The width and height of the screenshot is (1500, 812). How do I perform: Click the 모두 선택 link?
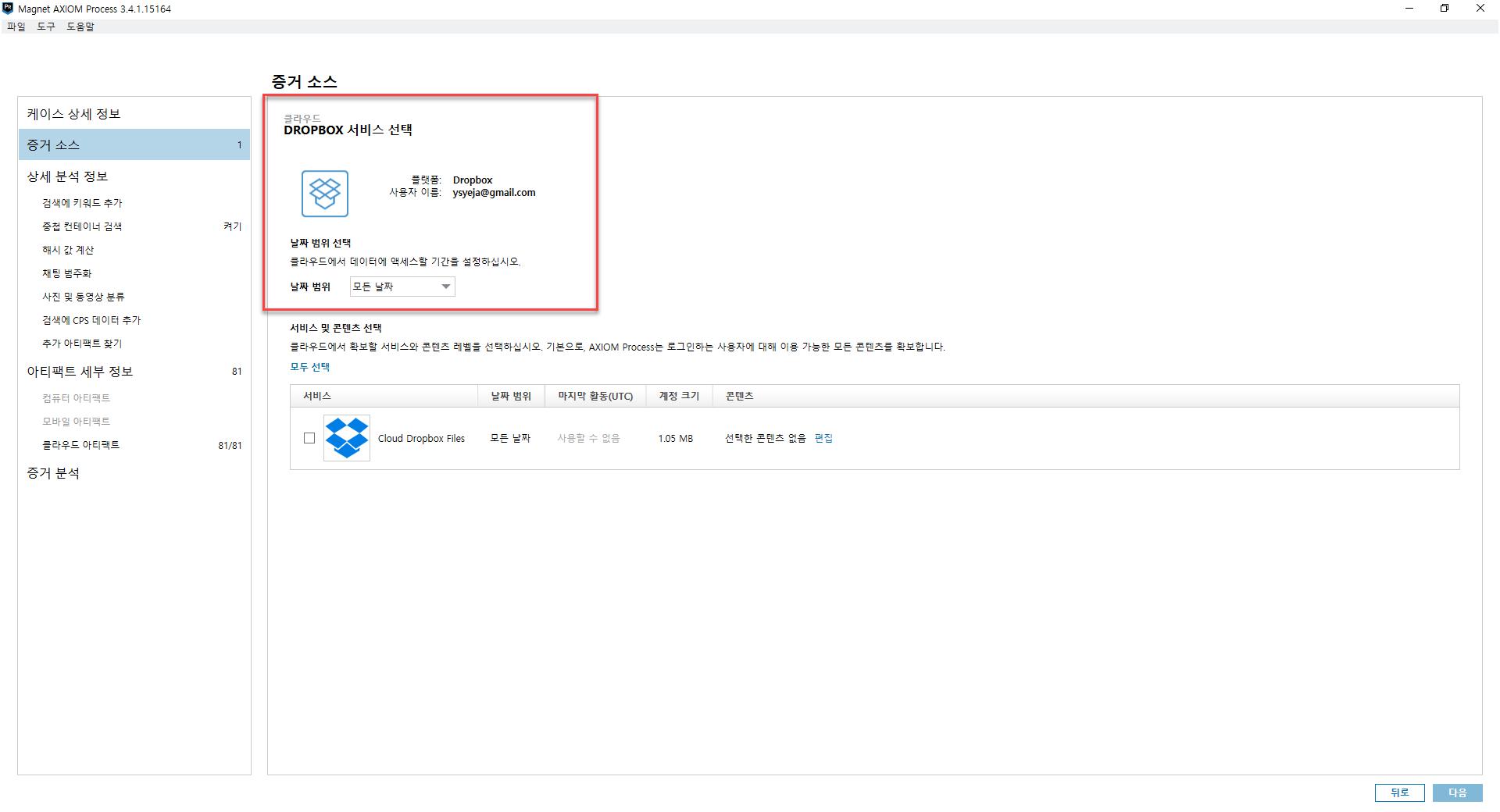click(x=310, y=367)
